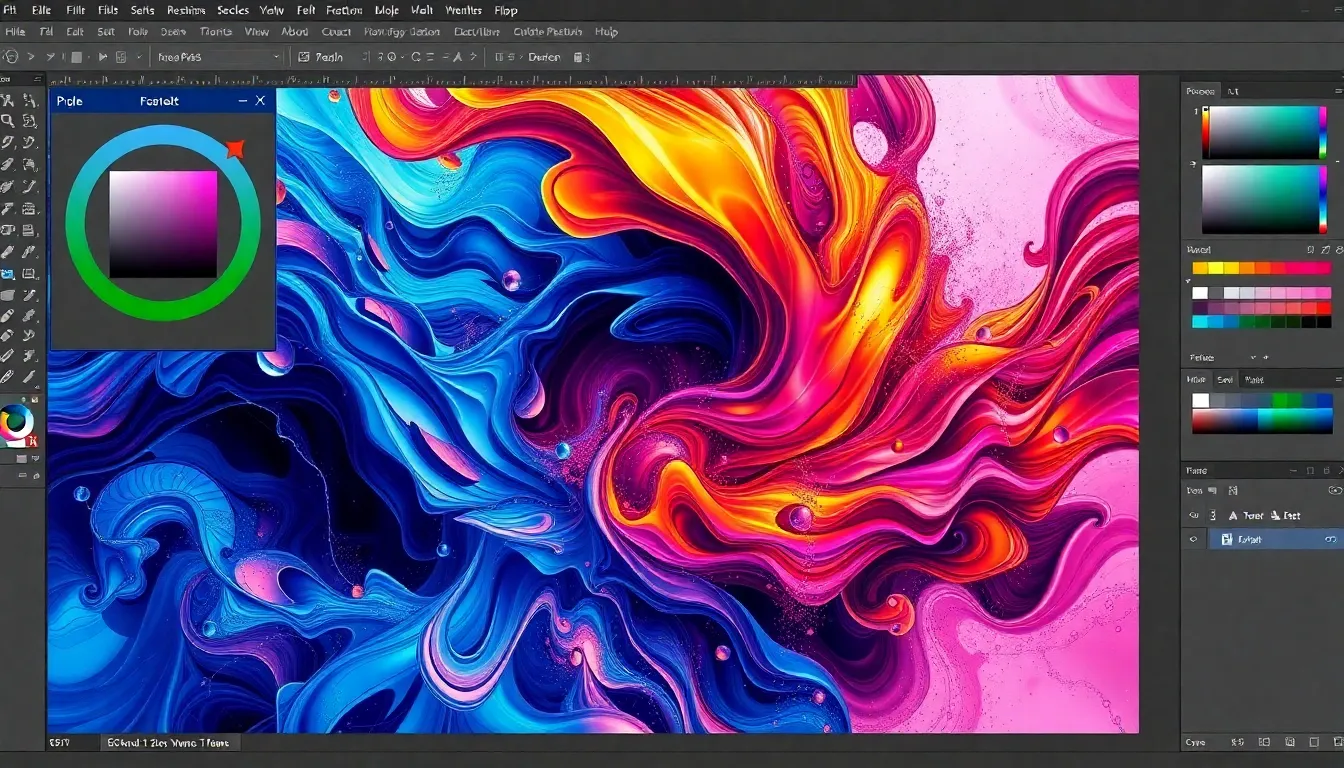The image size is (1344, 768).
Task: Open 'Culate Peatish' in the second menu row
Action: tap(547, 32)
